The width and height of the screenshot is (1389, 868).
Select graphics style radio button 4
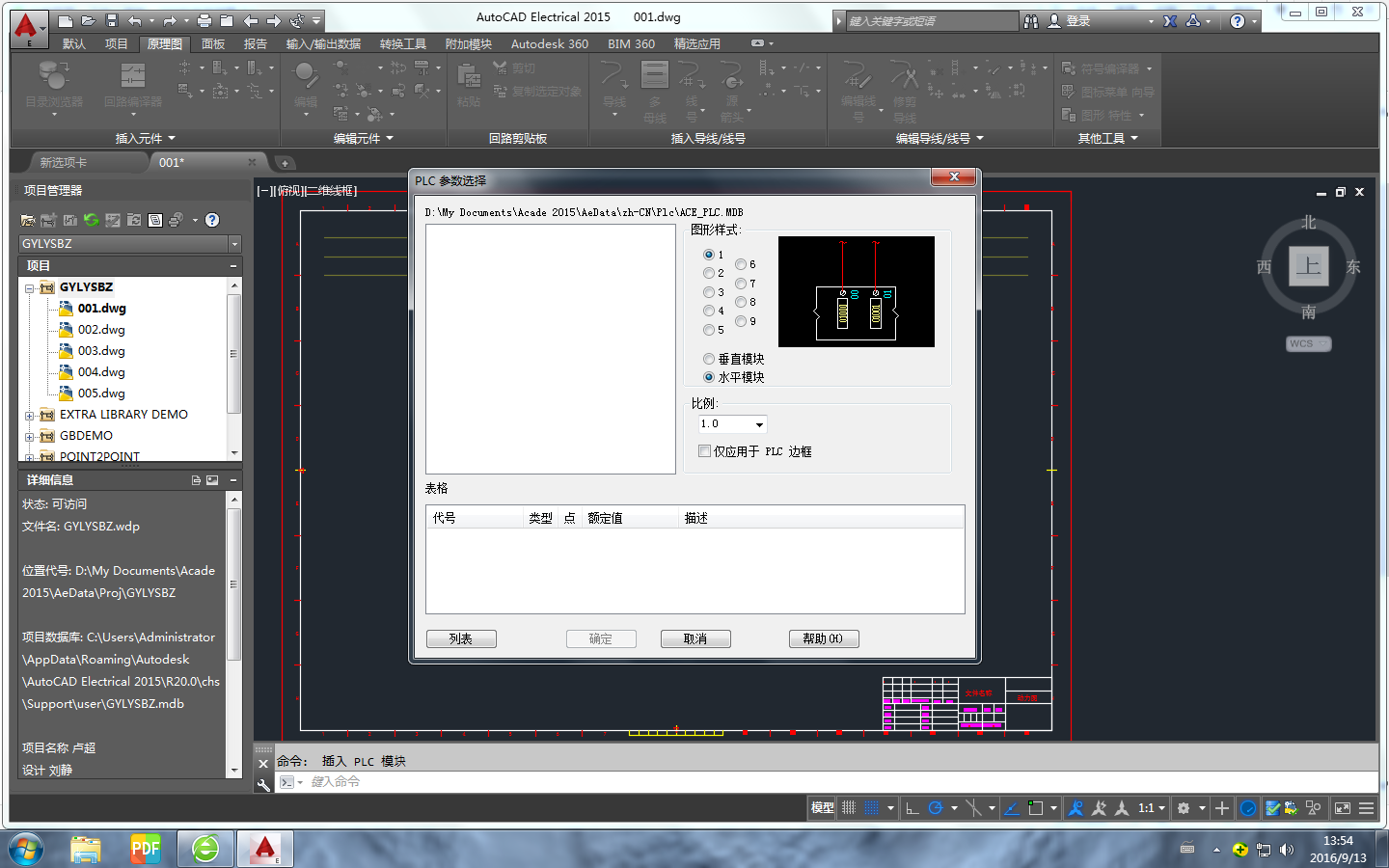click(x=709, y=311)
